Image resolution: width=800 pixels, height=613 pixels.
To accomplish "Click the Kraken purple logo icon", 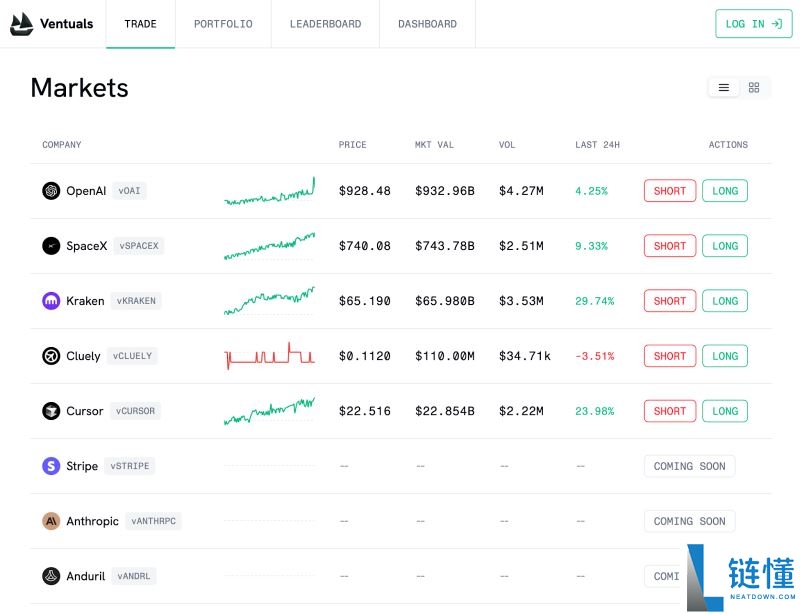I will (51, 301).
